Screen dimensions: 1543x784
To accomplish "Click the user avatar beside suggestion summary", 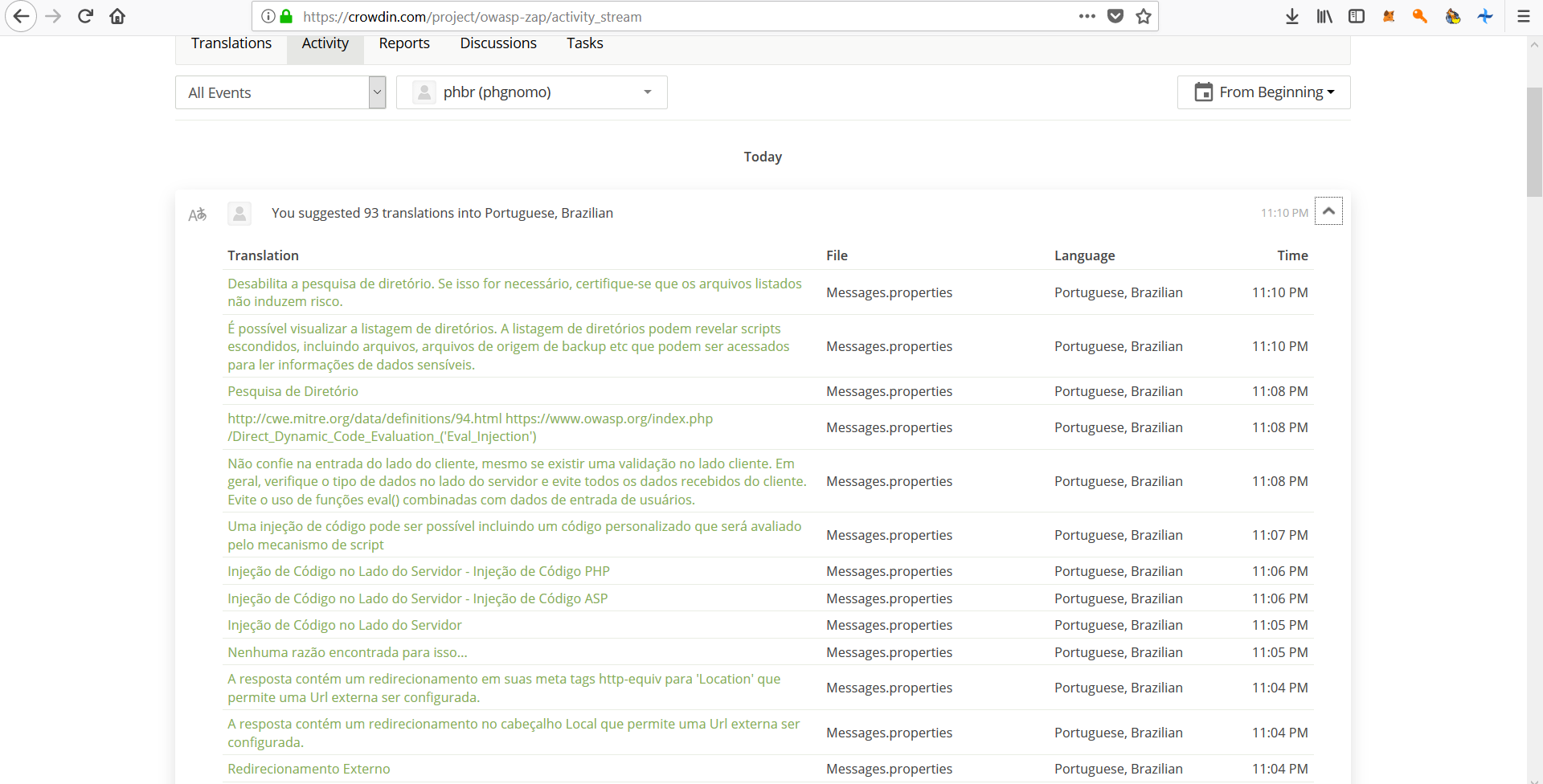I will [x=239, y=213].
